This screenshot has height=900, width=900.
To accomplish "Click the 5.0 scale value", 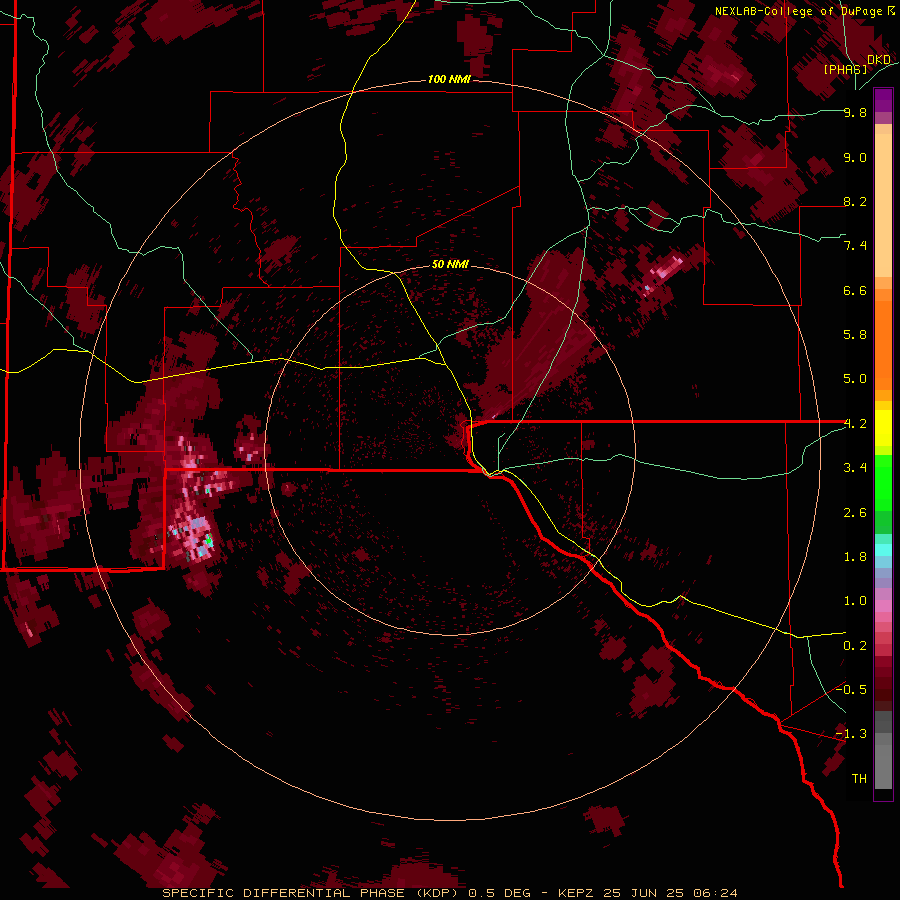I will (x=855, y=379).
